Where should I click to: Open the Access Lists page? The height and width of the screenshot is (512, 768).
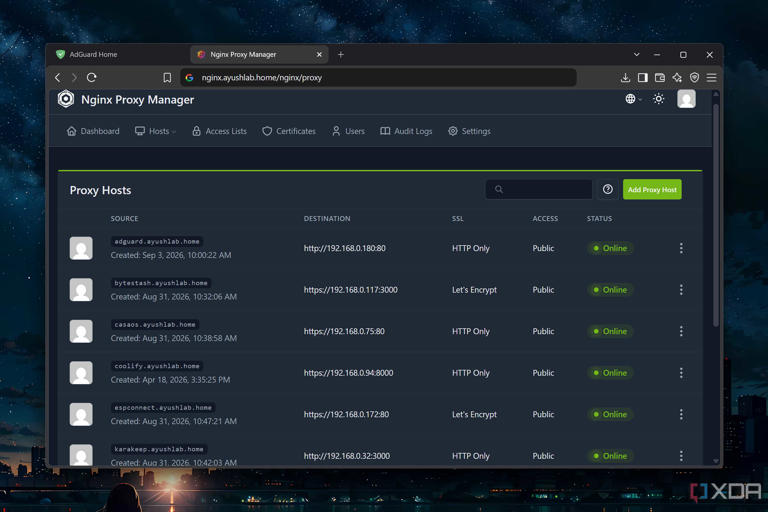coord(219,131)
